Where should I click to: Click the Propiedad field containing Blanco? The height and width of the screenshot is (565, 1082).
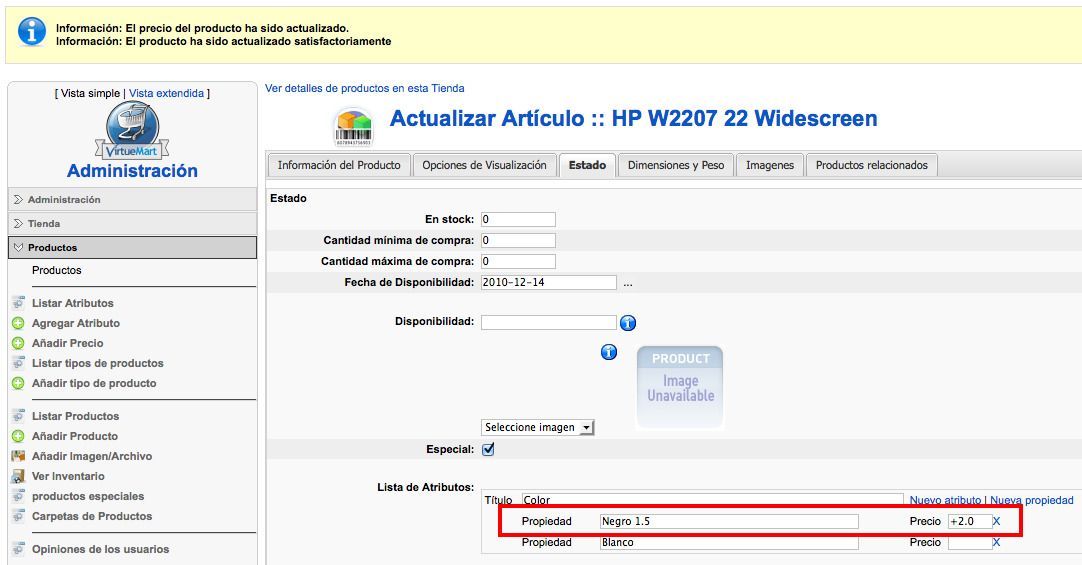[x=729, y=543]
